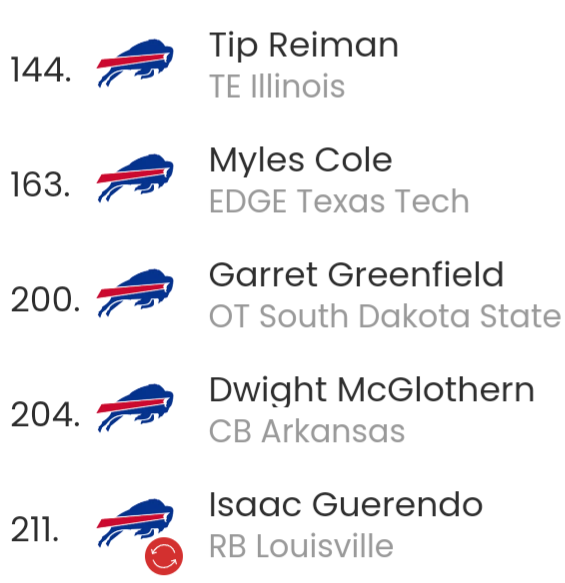Click the OT South Dakota State subtitle
The image size is (565, 583).
tap(385, 316)
